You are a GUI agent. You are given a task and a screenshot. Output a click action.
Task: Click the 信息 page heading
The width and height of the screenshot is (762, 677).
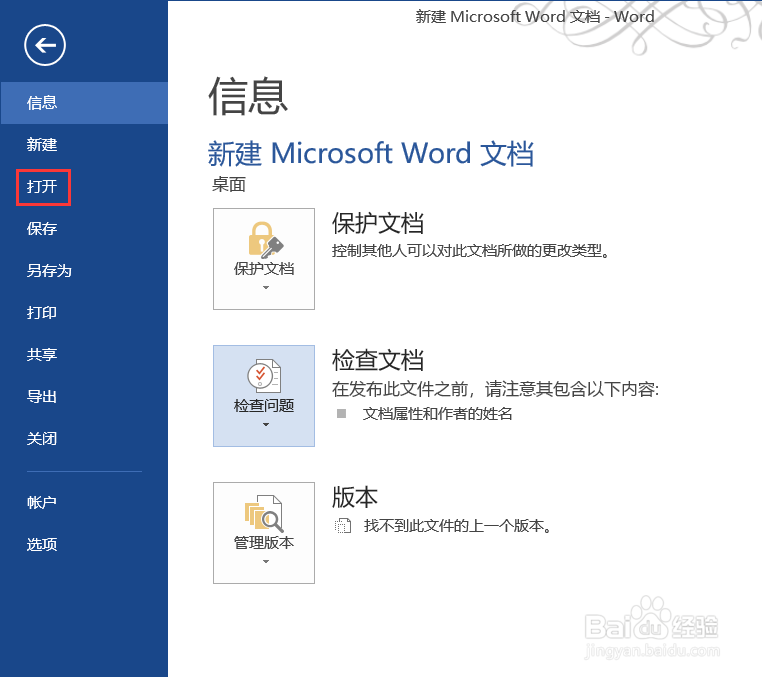(x=248, y=97)
